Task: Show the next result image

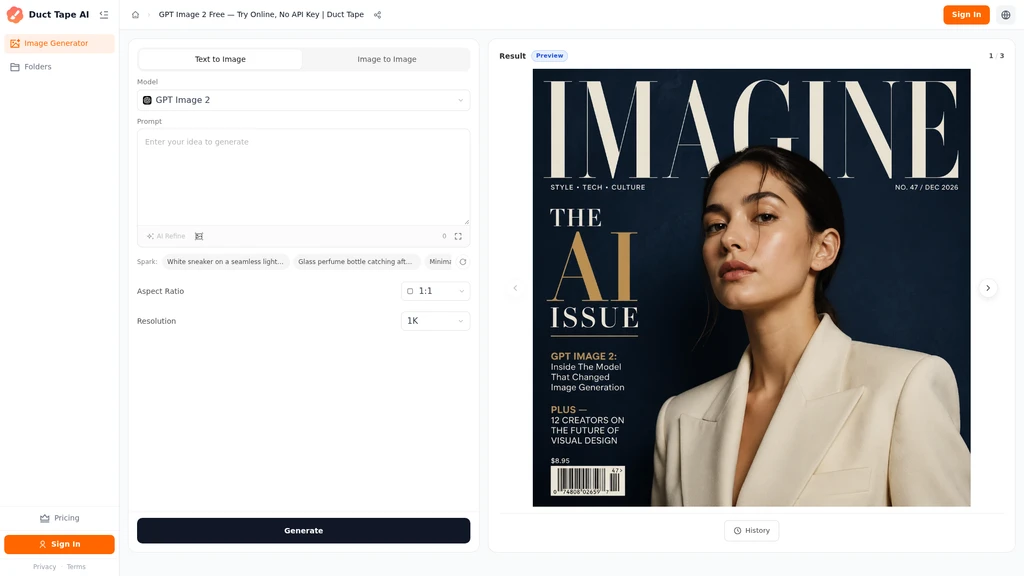Action: 988,288
